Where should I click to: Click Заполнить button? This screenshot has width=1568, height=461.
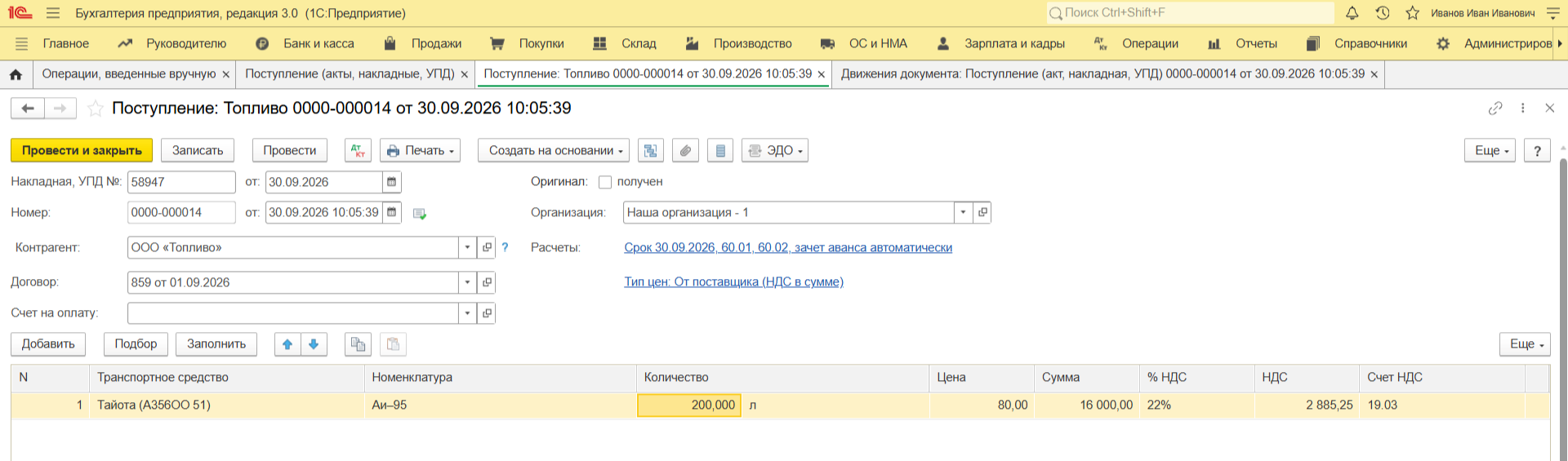[216, 344]
